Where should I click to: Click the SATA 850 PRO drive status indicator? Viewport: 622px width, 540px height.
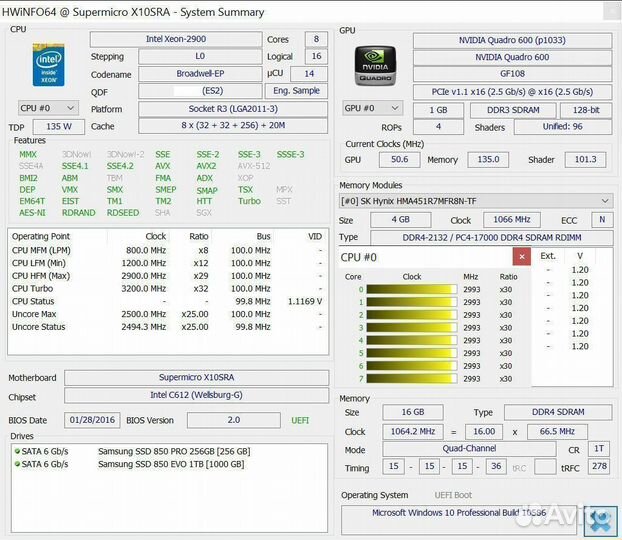pos(17,451)
